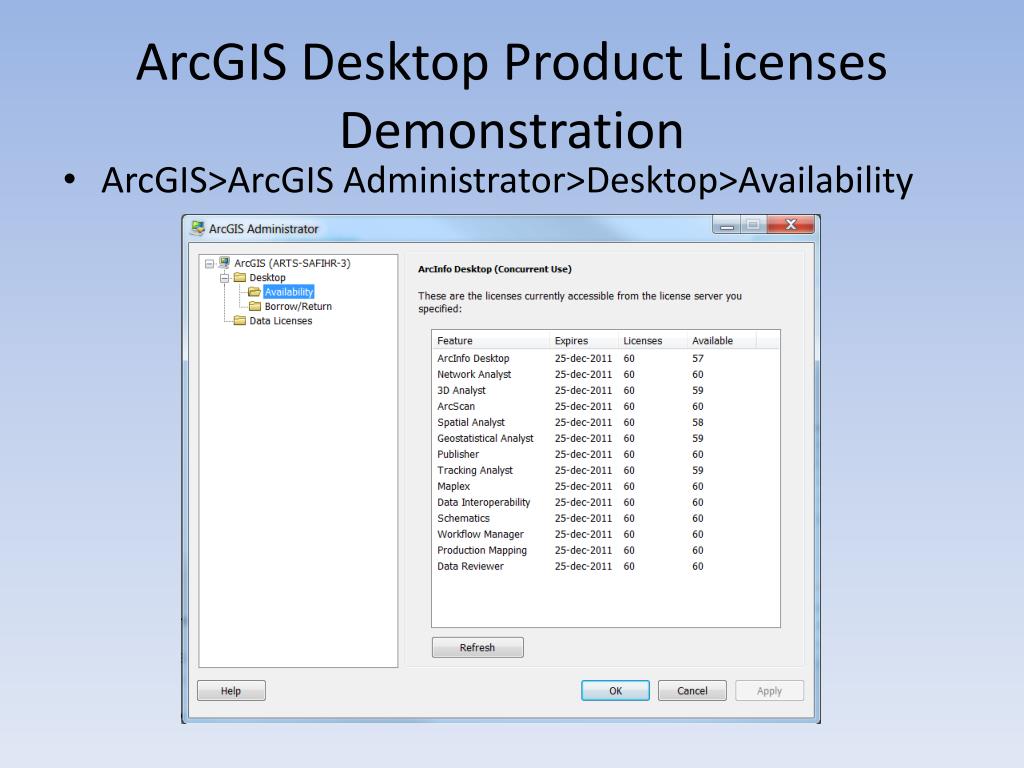Select the Production Mapping row

click(605, 551)
